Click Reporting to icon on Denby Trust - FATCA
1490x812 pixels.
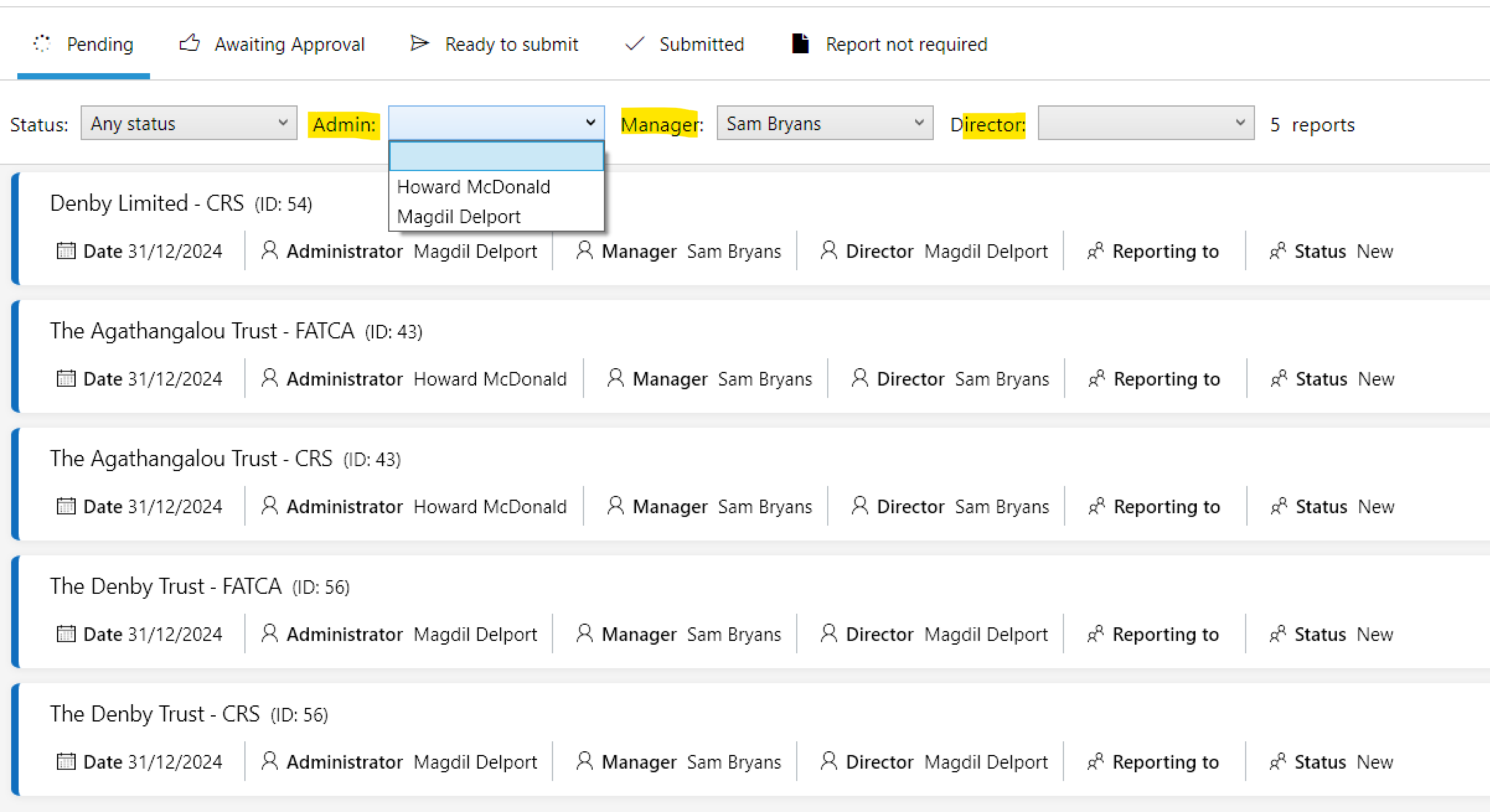(1096, 633)
